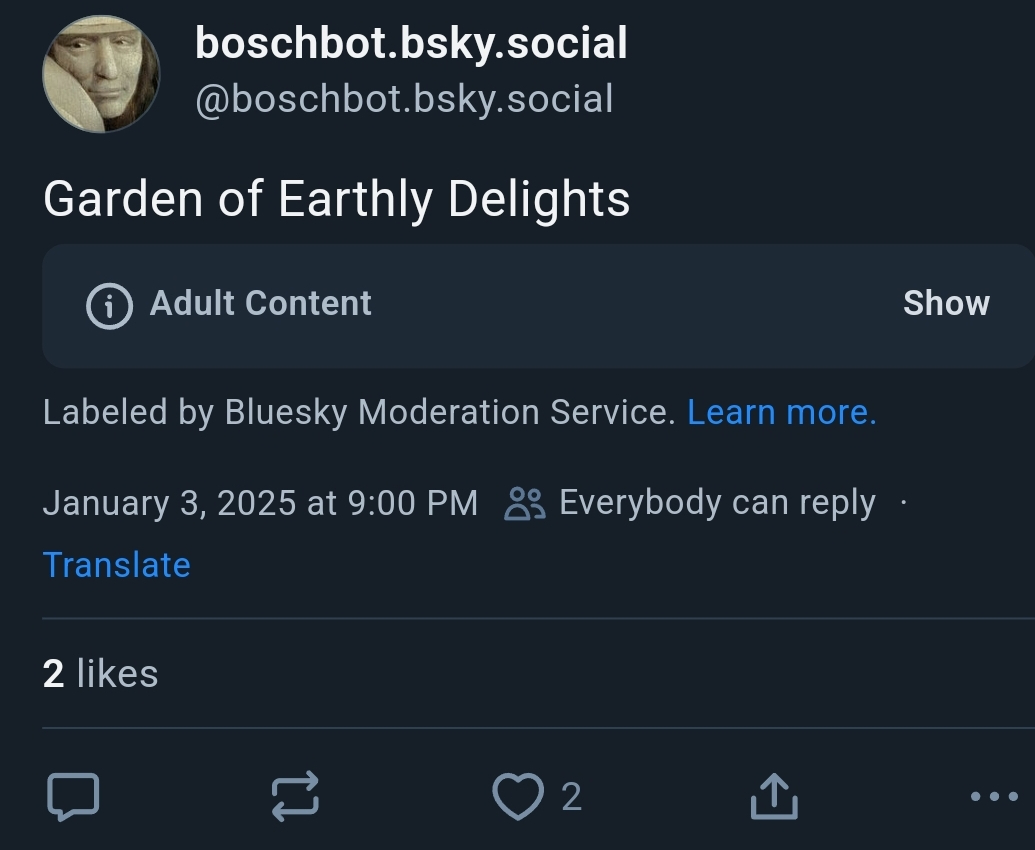This screenshot has width=1035, height=850.
Task: View the list of 2 likes
Action: point(100,674)
